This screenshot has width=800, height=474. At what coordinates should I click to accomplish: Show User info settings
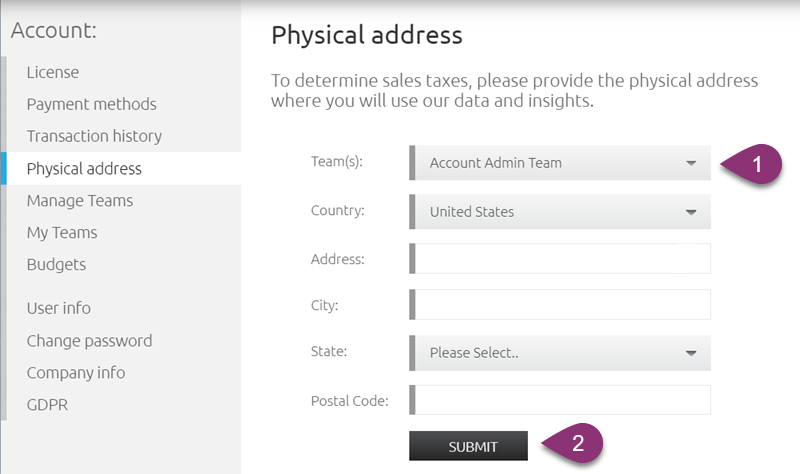coord(59,308)
